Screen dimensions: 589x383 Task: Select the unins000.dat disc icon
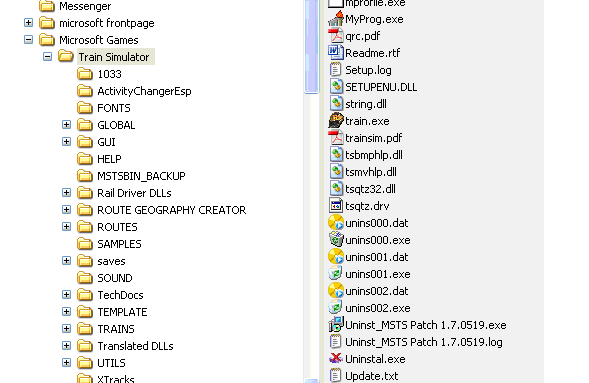[x=335, y=223]
